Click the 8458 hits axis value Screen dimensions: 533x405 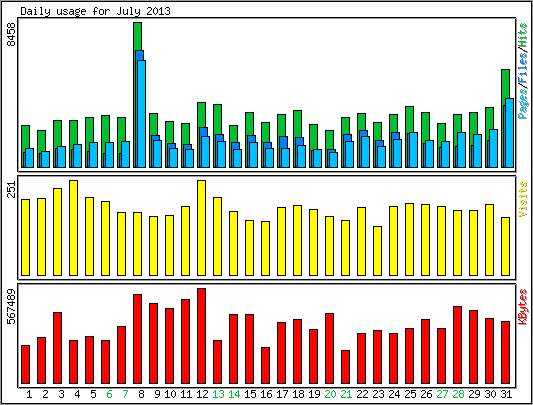pyautogui.click(x=12, y=34)
